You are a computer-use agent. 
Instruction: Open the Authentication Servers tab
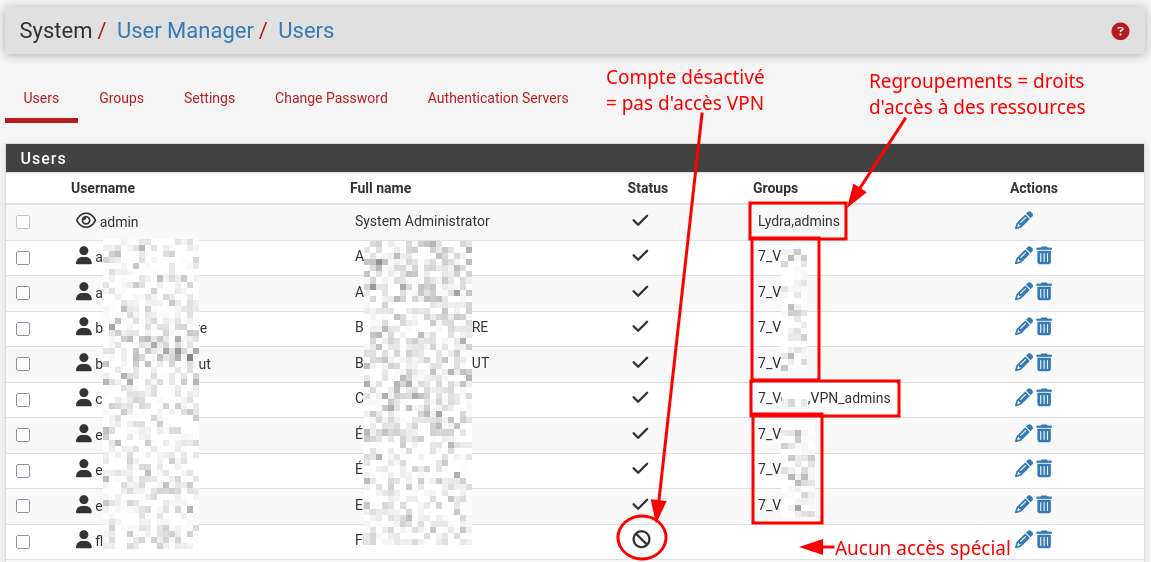coord(498,98)
